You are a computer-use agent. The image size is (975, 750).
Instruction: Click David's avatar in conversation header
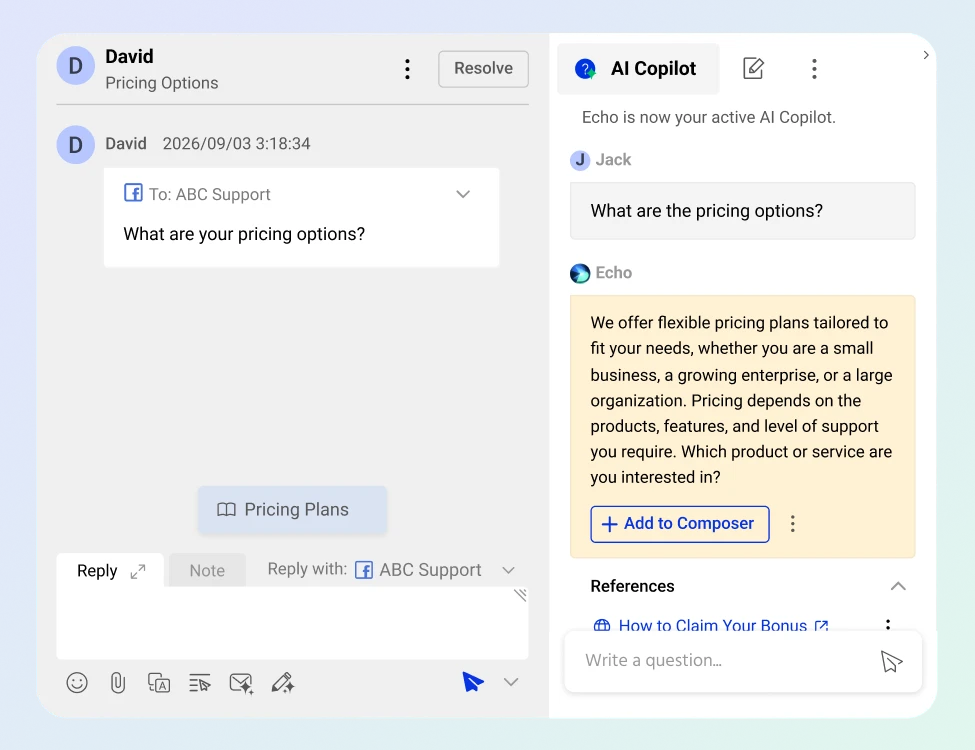[75, 65]
